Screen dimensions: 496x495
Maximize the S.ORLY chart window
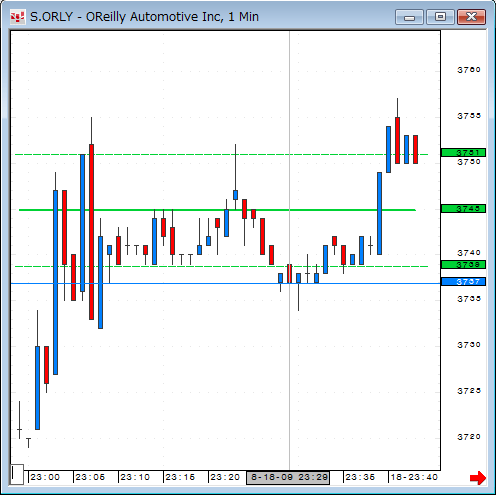pos(440,17)
